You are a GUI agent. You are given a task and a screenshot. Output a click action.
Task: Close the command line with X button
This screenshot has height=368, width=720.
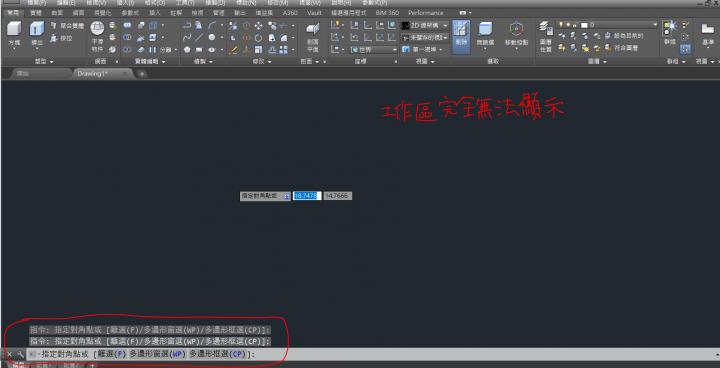point(9,354)
